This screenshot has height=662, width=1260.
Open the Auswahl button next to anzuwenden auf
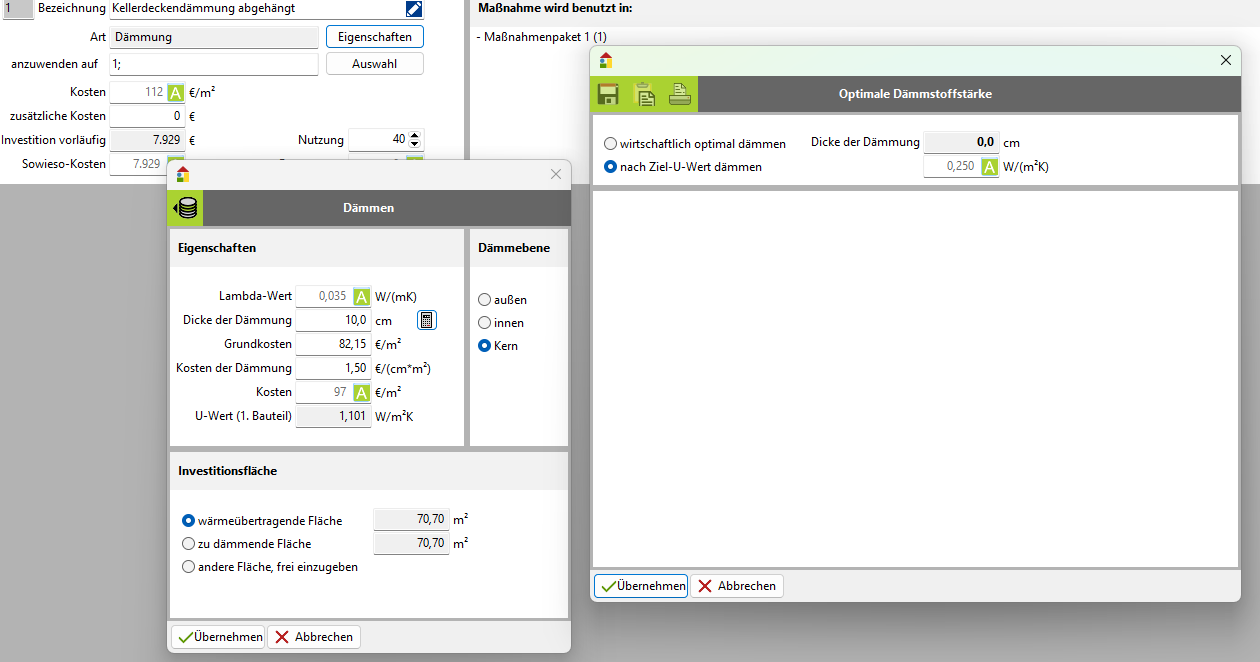pyautogui.click(x=375, y=64)
